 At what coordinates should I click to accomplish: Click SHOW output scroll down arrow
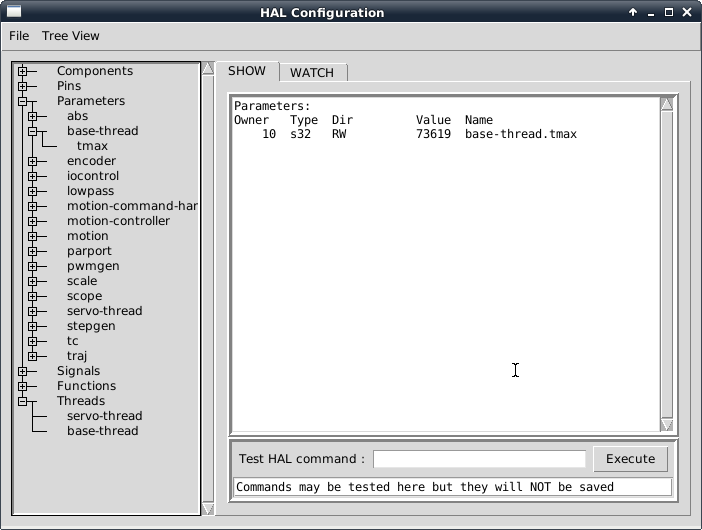click(667, 425)
